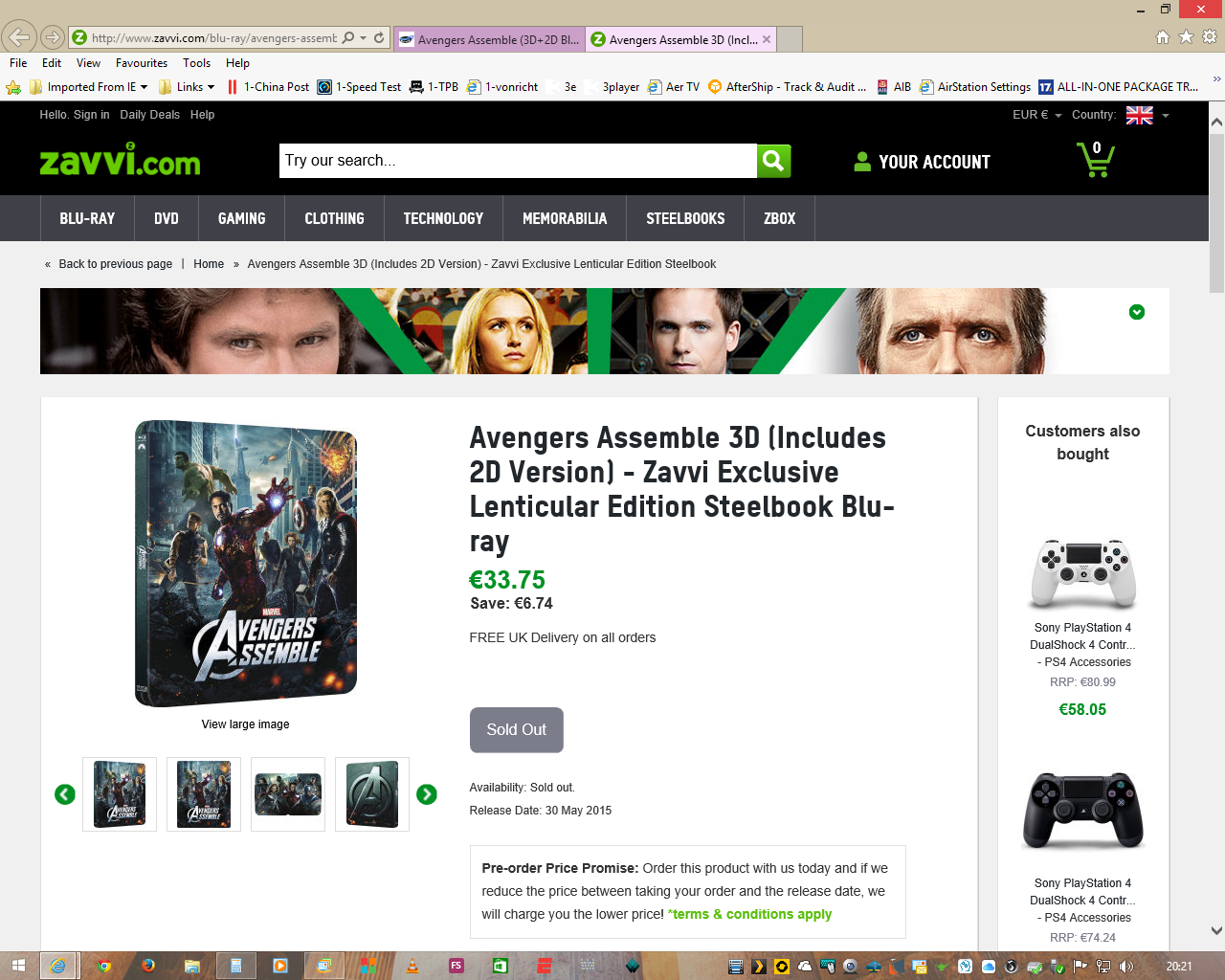Screen dimensions: 1225x980
Task: Open the Country flag dropdown
Action: (1147, 115)
